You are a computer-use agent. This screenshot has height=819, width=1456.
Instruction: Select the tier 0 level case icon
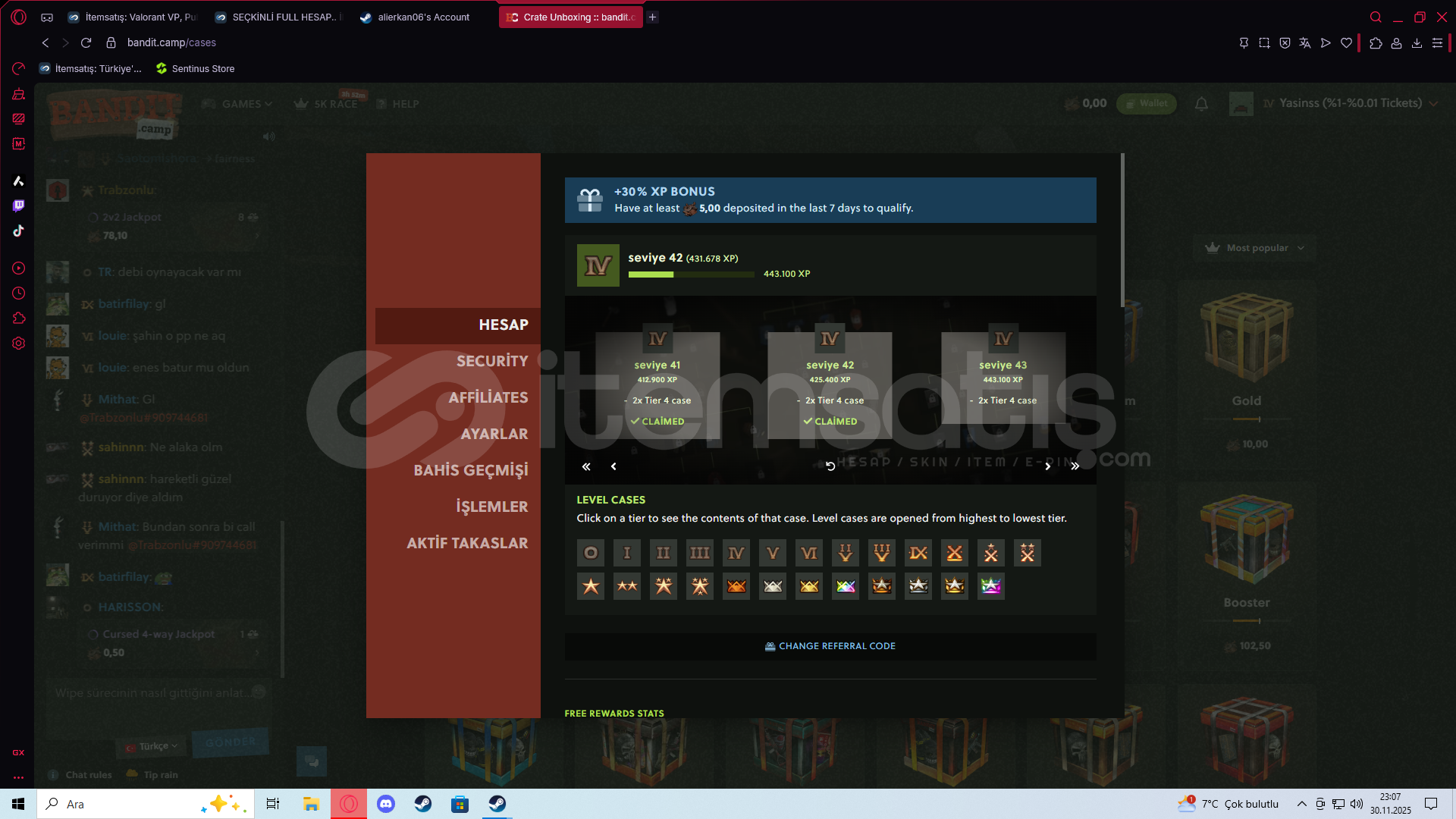pos(590,553)
